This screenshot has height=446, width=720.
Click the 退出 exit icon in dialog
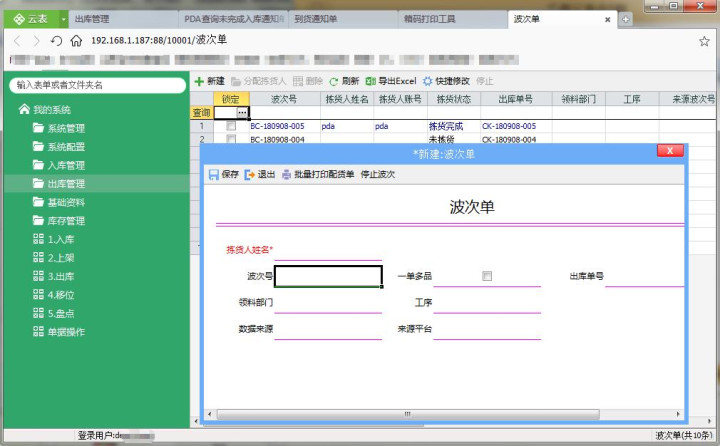(249, 175)
